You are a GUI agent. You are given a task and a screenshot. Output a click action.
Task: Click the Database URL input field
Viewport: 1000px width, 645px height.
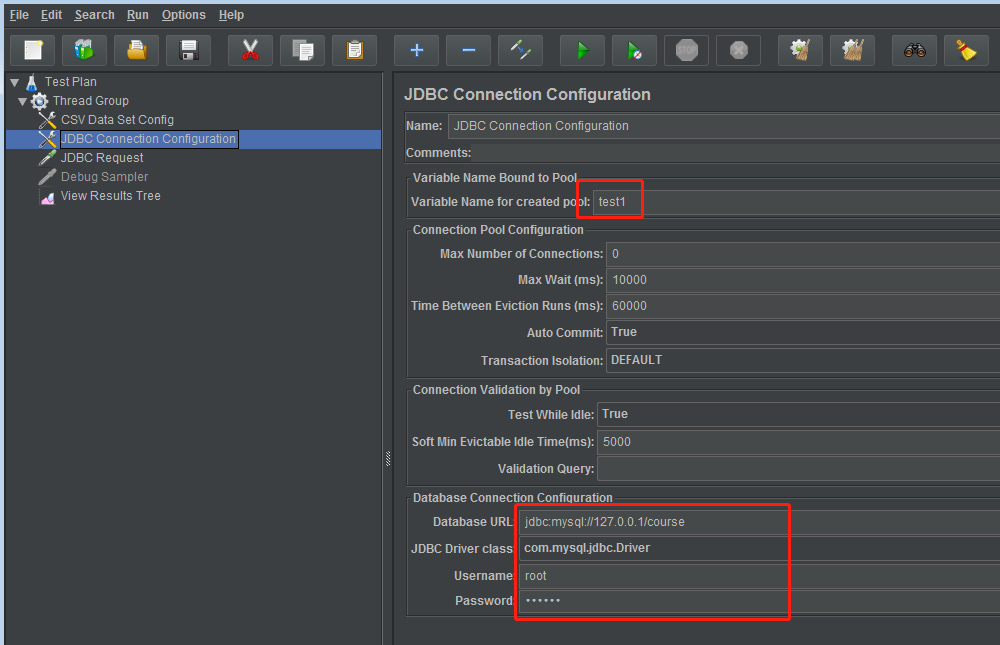point(650,520)
